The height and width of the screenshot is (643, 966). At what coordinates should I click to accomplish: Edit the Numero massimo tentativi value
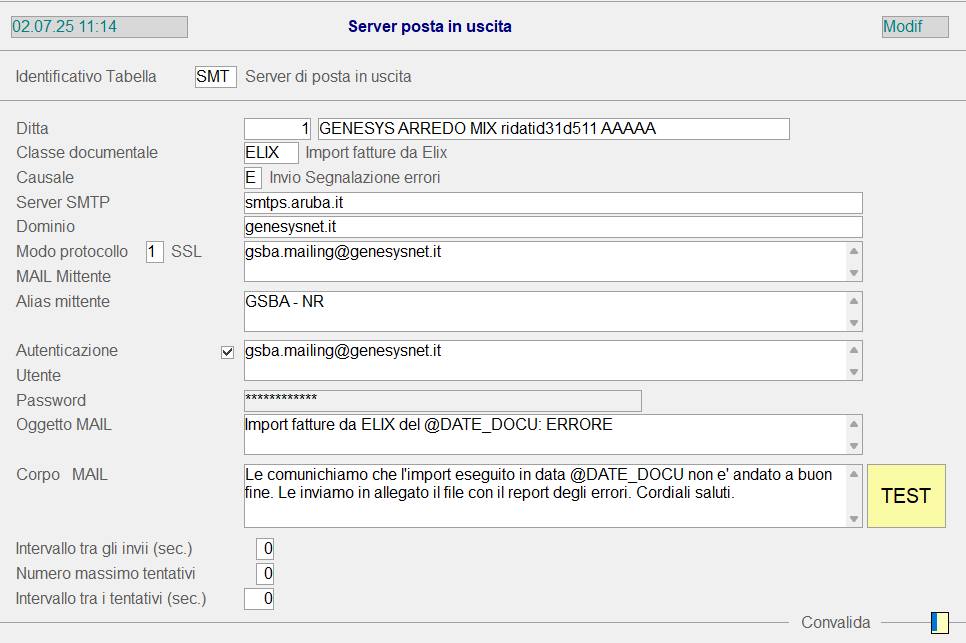[x=265, y=574]
